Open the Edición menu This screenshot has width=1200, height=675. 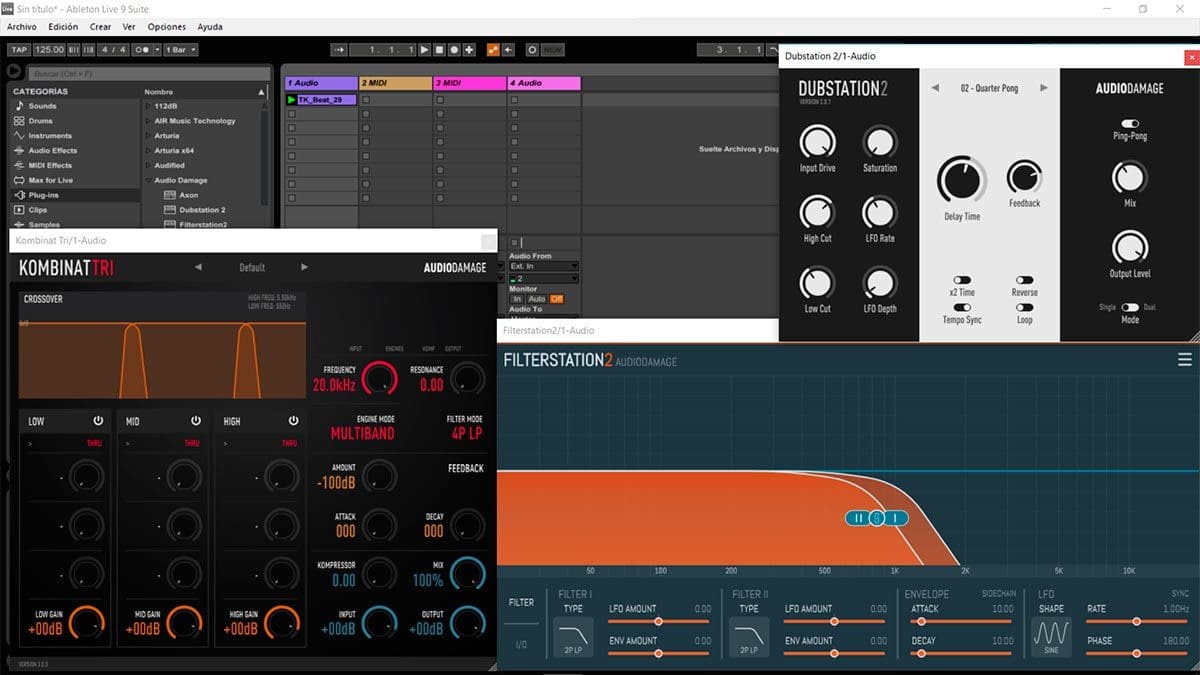click(63, 27)
